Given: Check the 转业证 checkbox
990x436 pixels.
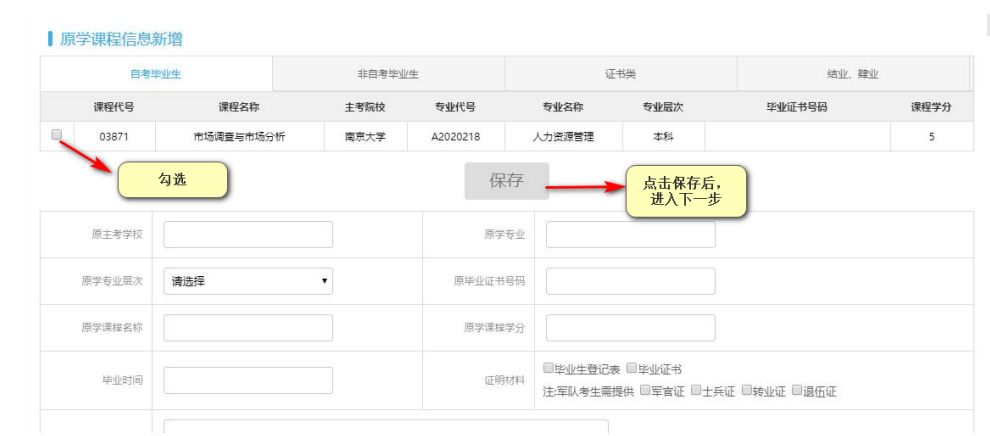Looking at the screenshot, I should [x=746, y=390].
